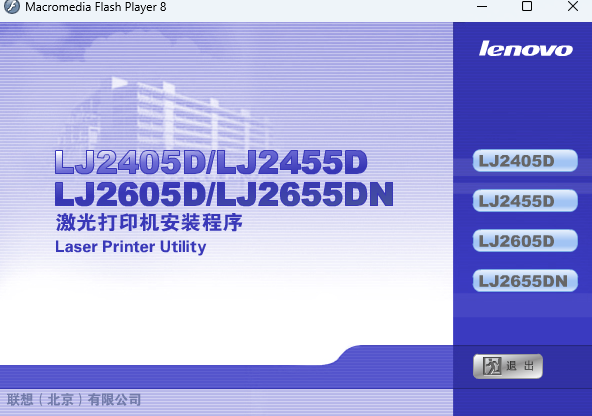Viewport: 592px width, 416px height.
Task: Click the 联想（北京）有限公司 footer text
Action: (74, 399)
